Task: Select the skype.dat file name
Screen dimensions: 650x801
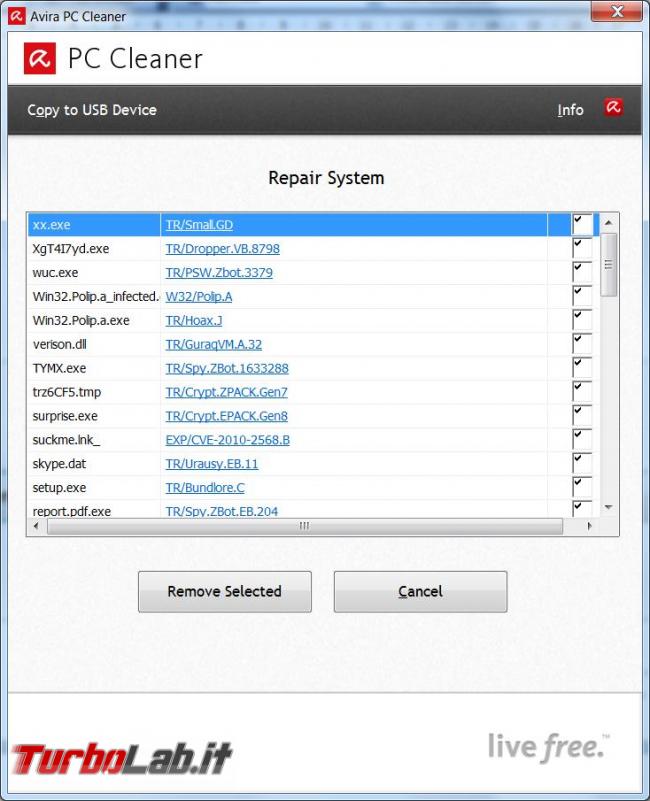Action: click(x=59, y=464)
